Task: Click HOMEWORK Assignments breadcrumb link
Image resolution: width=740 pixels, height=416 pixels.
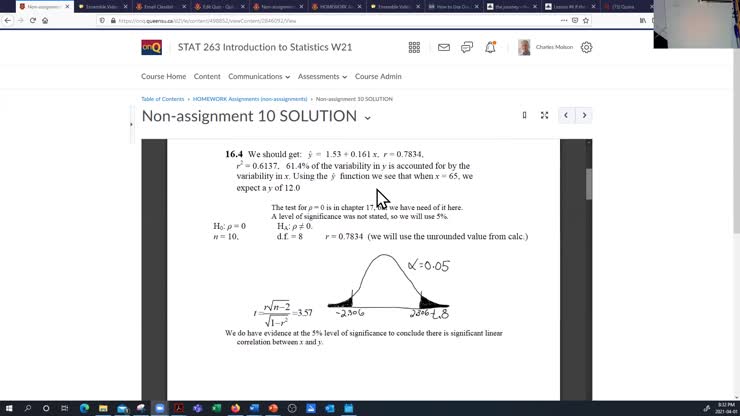Action: coord(250,99)
